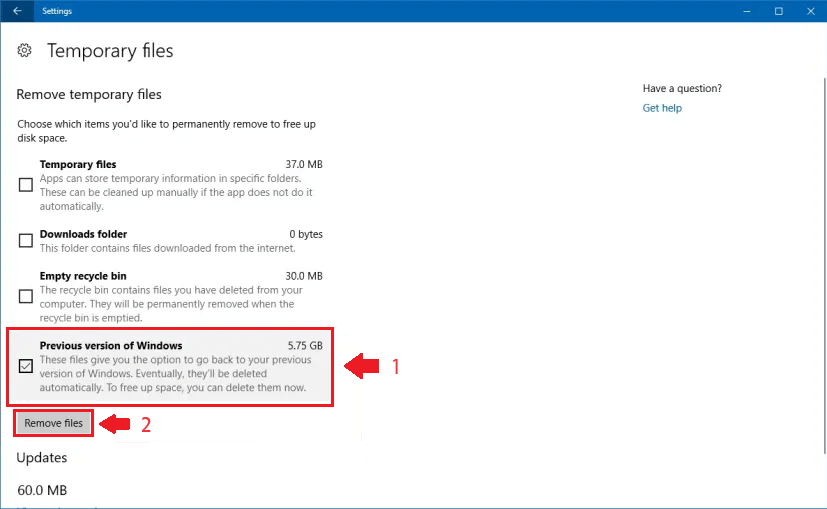Maximize the Settings window
Screen dimensions: 827x509
tap(778, 11)
